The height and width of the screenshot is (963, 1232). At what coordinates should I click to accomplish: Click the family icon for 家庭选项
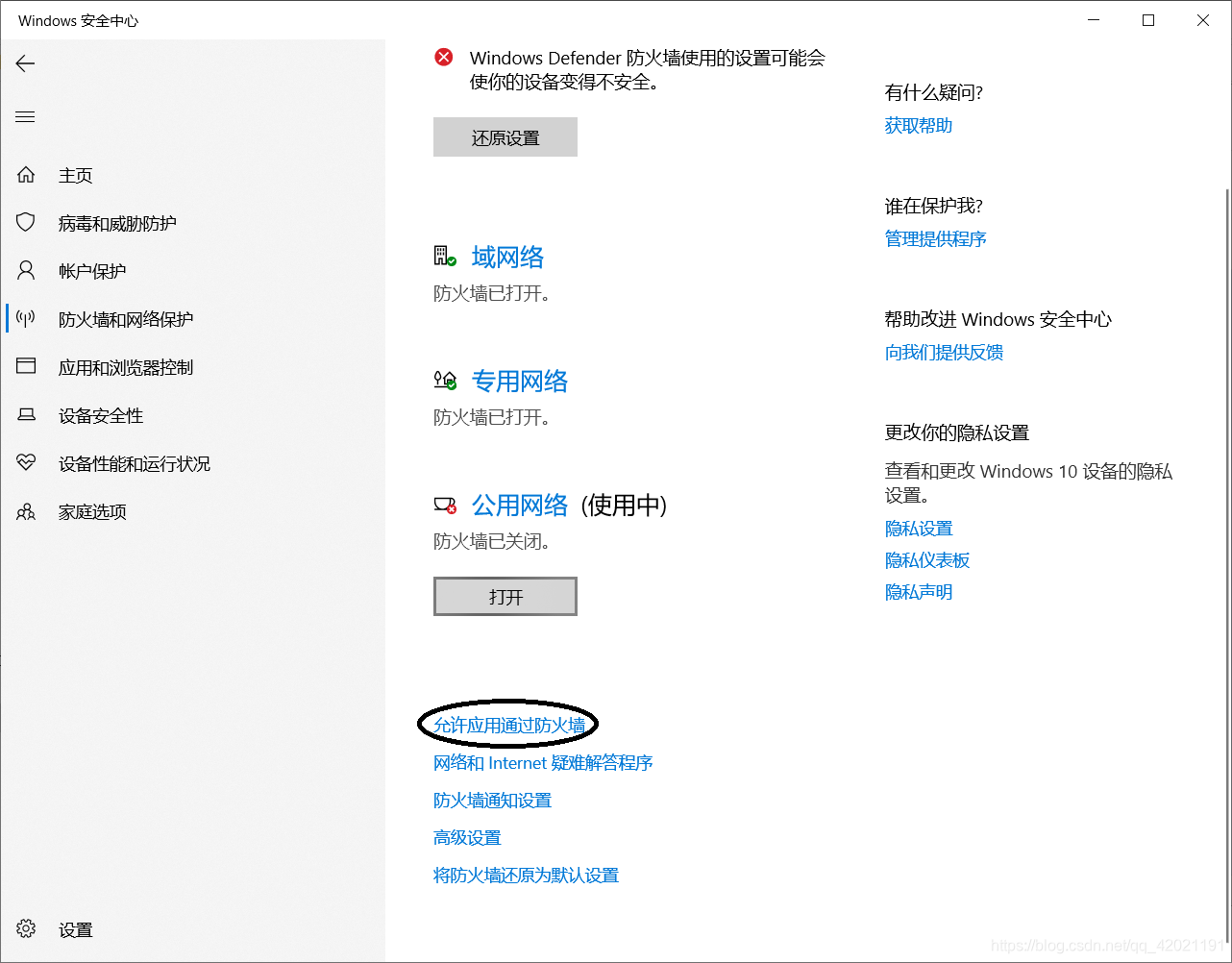coord(26,511)
